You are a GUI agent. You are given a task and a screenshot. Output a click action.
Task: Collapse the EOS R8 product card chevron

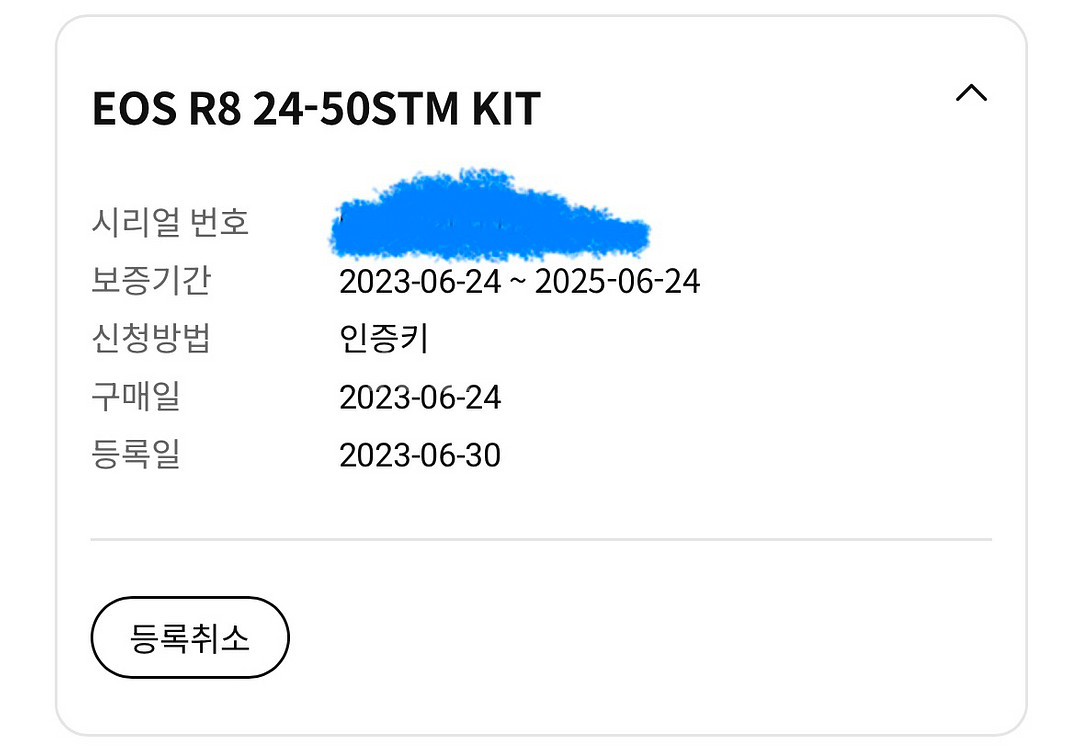point(971,93)
